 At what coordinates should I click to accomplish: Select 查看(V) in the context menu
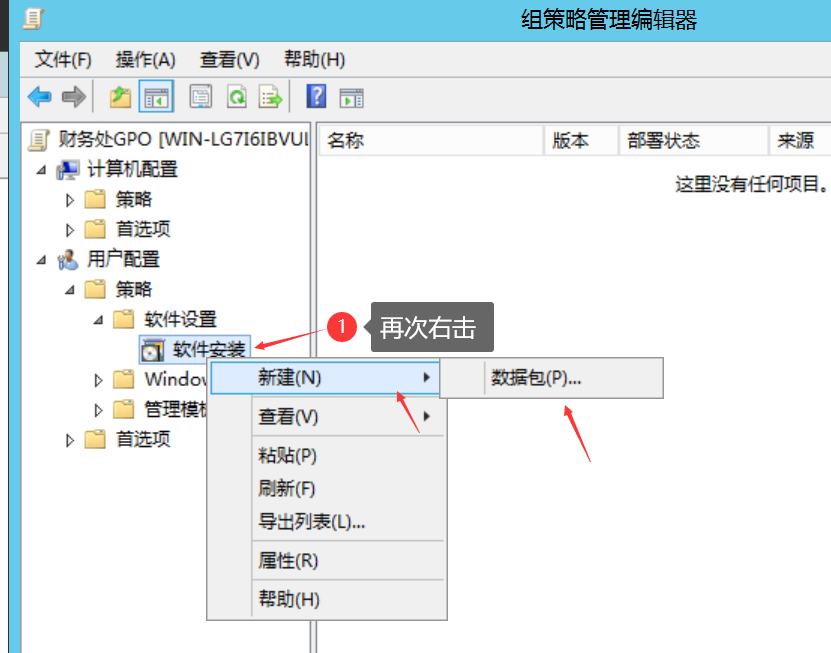pos(325,417)
